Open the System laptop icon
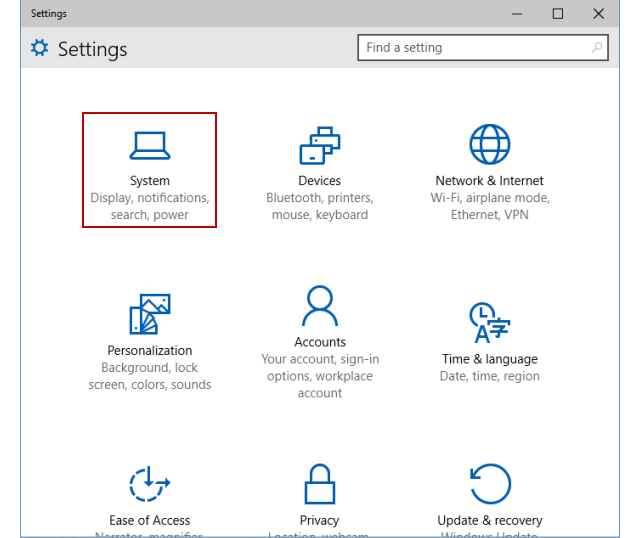Image resolution: width=640 pixels, height=538 pixels. pyautogui.click(x=150, y=145)
